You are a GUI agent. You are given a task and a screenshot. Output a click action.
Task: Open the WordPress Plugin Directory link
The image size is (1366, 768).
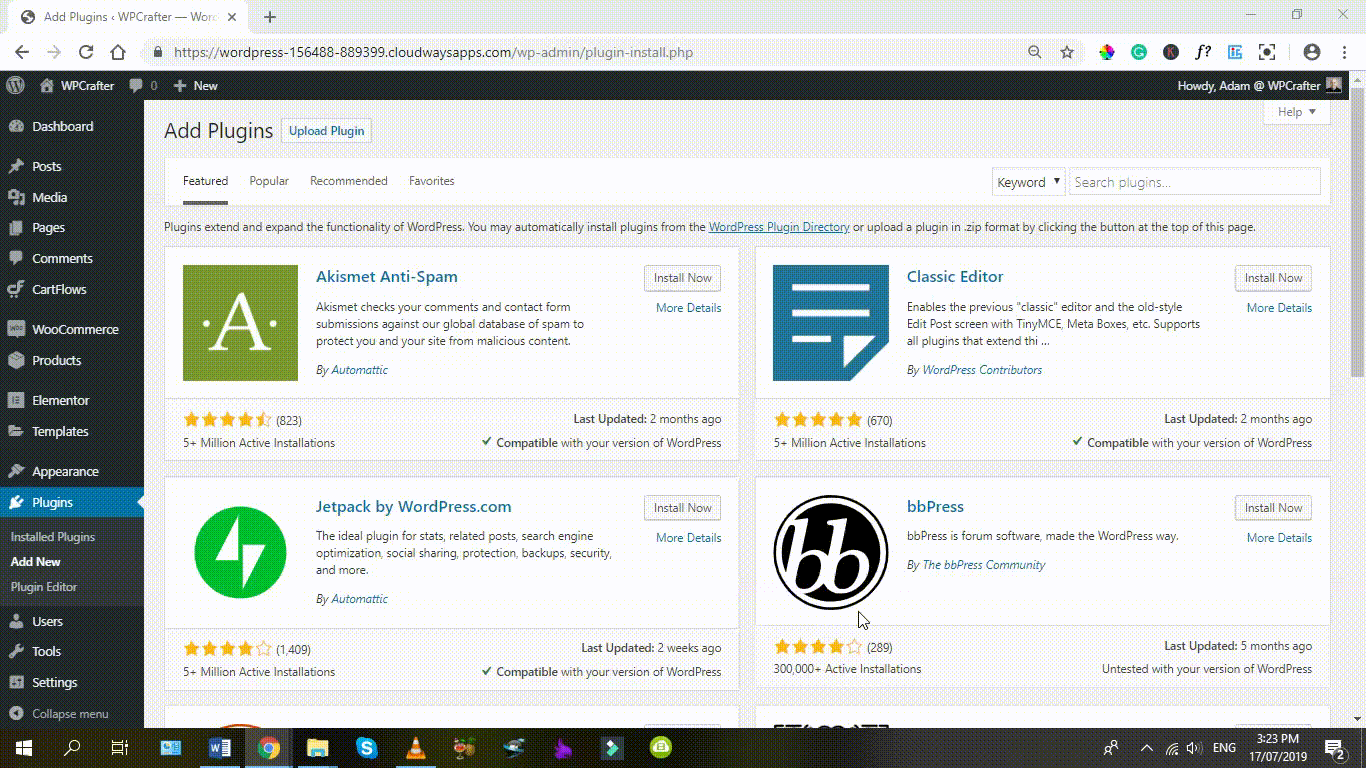tap(779, 227)
